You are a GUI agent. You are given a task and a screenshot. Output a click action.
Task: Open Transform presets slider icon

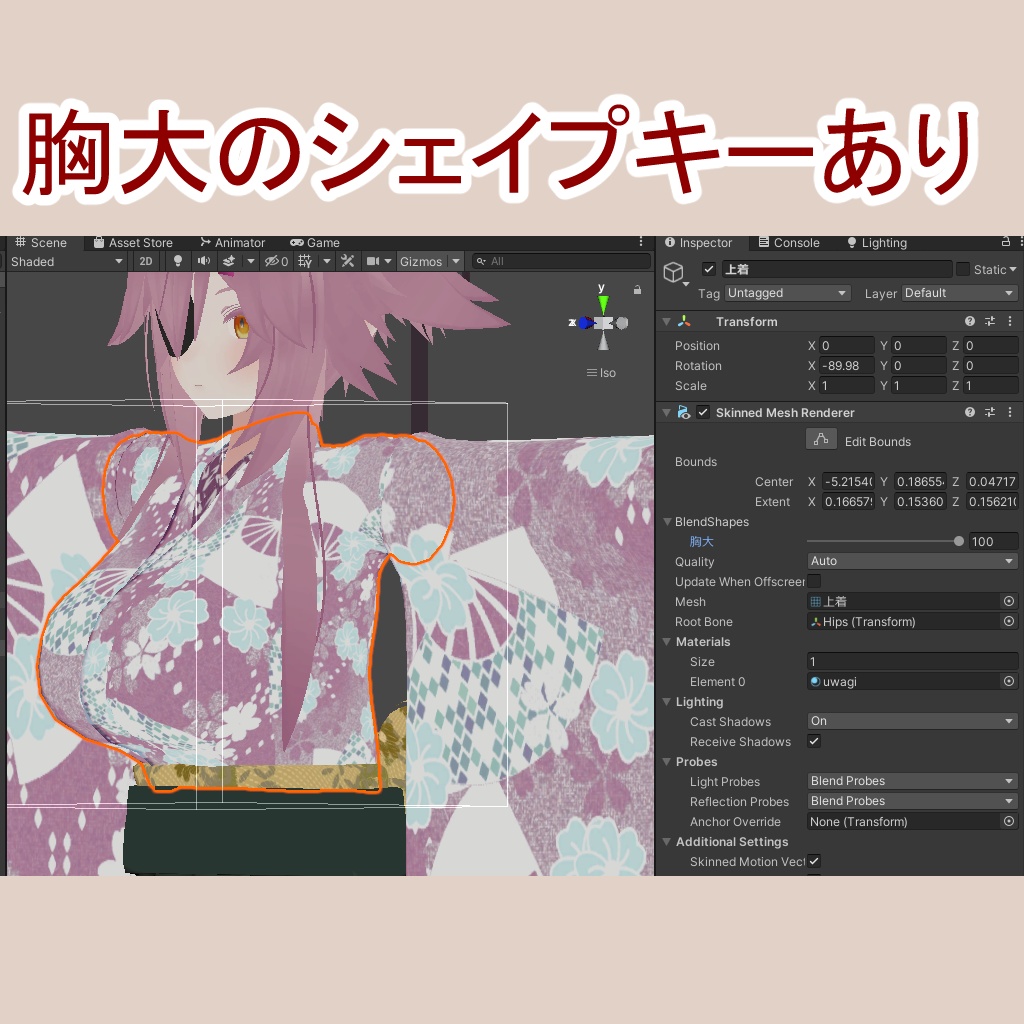tap(990, 321)
